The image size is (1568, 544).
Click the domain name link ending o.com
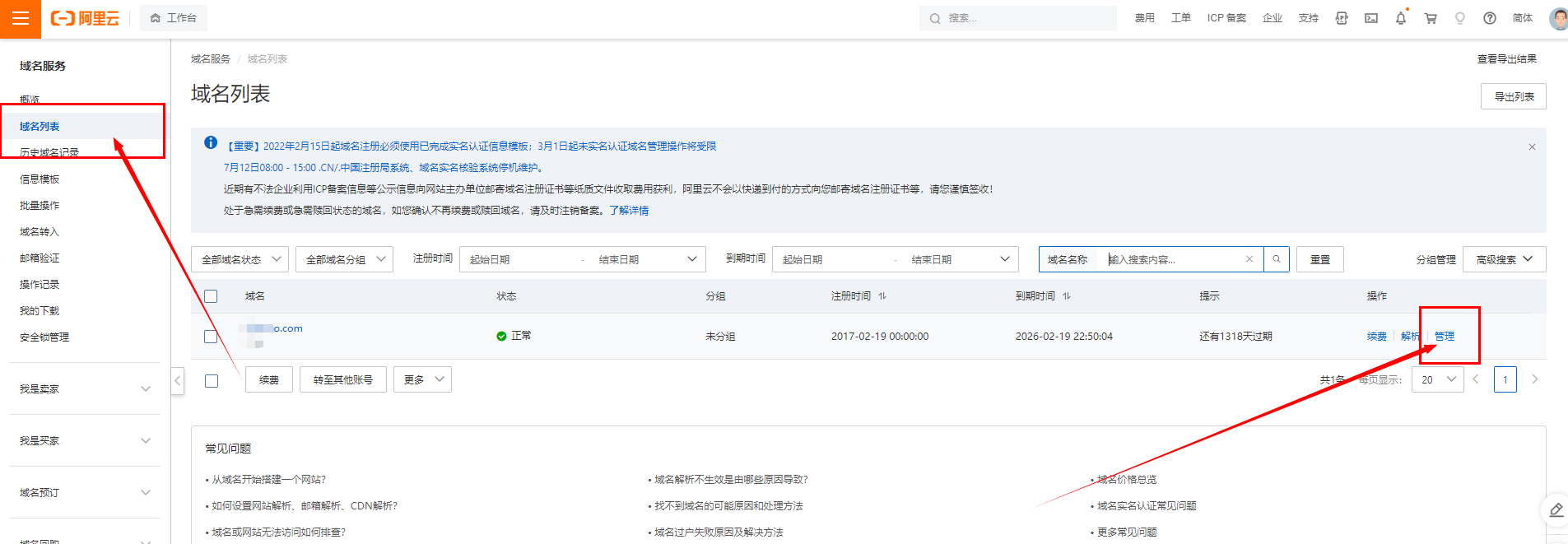point(272,328)
